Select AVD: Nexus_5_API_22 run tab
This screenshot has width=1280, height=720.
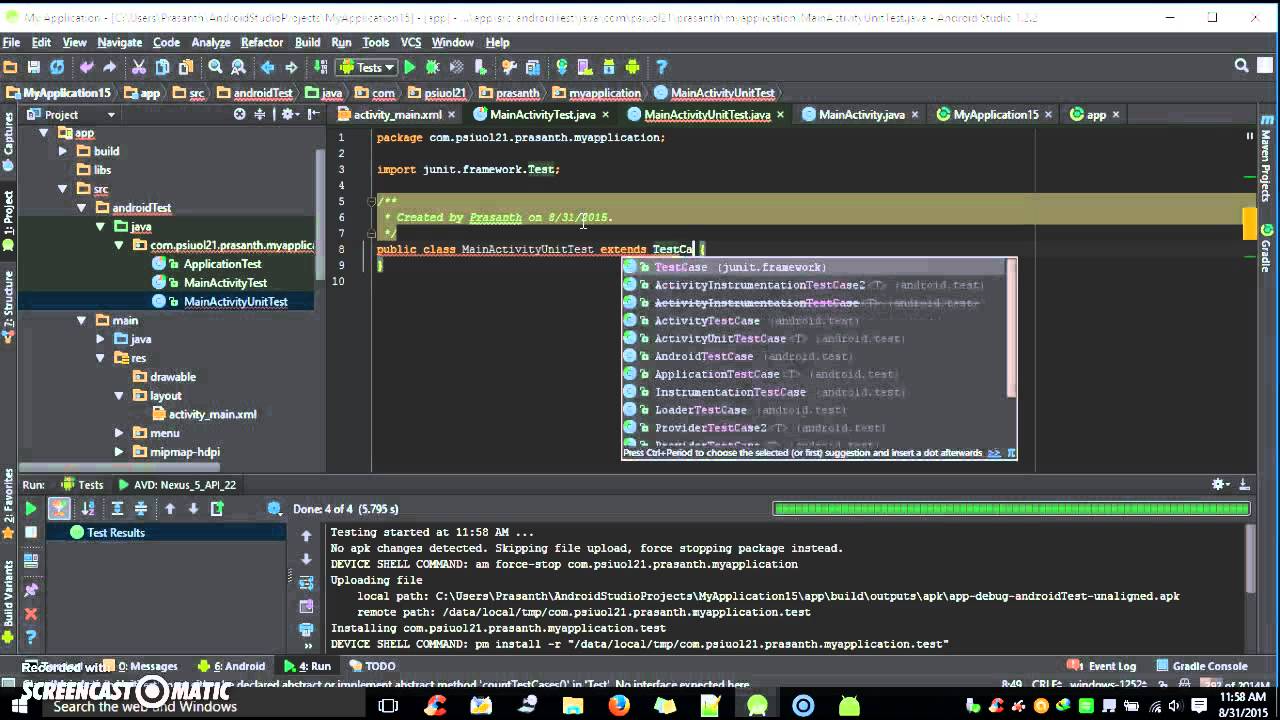tap(177, 484)
